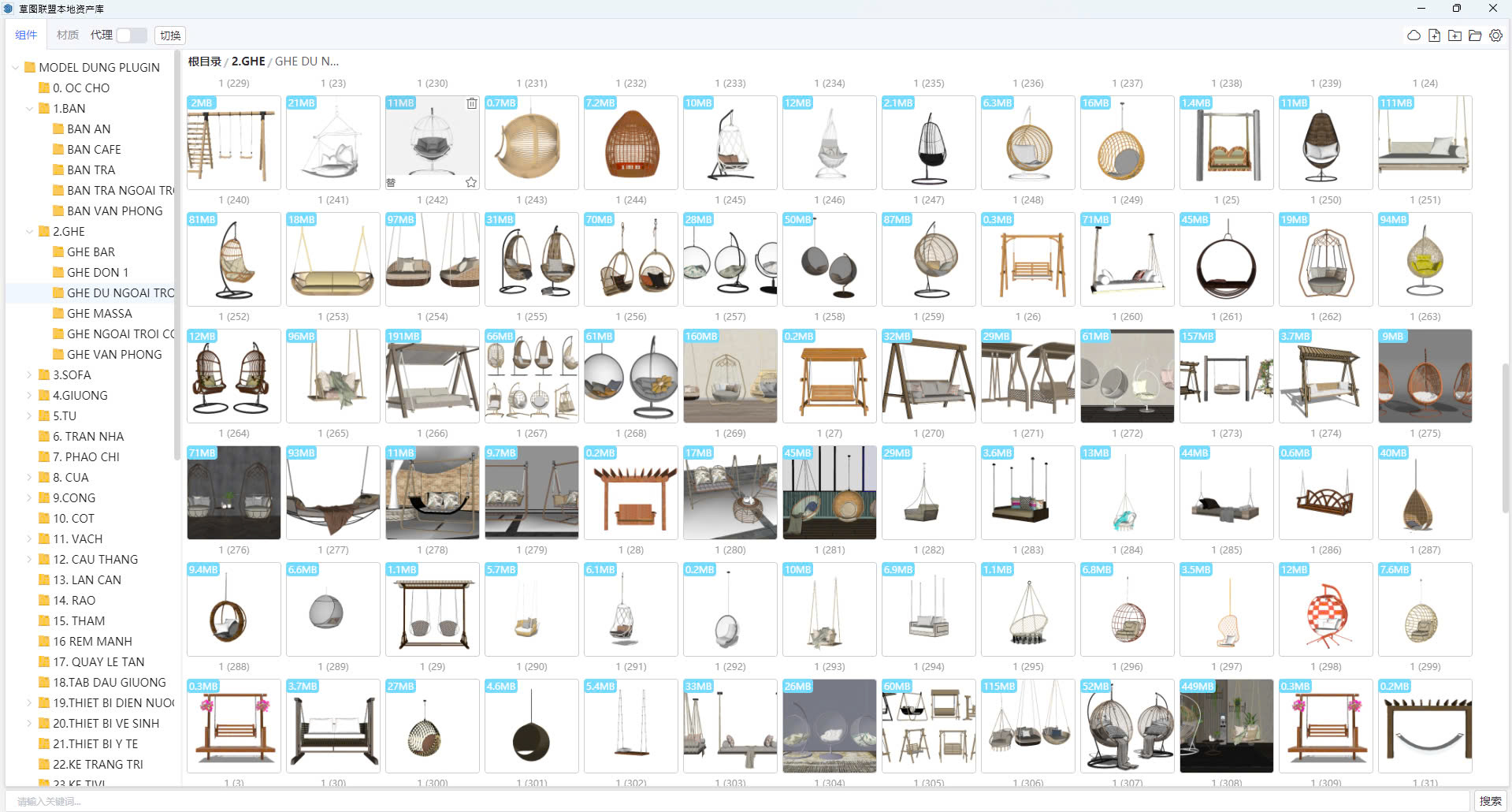Switch to the 材质 materials tab

tap(68, 35)
